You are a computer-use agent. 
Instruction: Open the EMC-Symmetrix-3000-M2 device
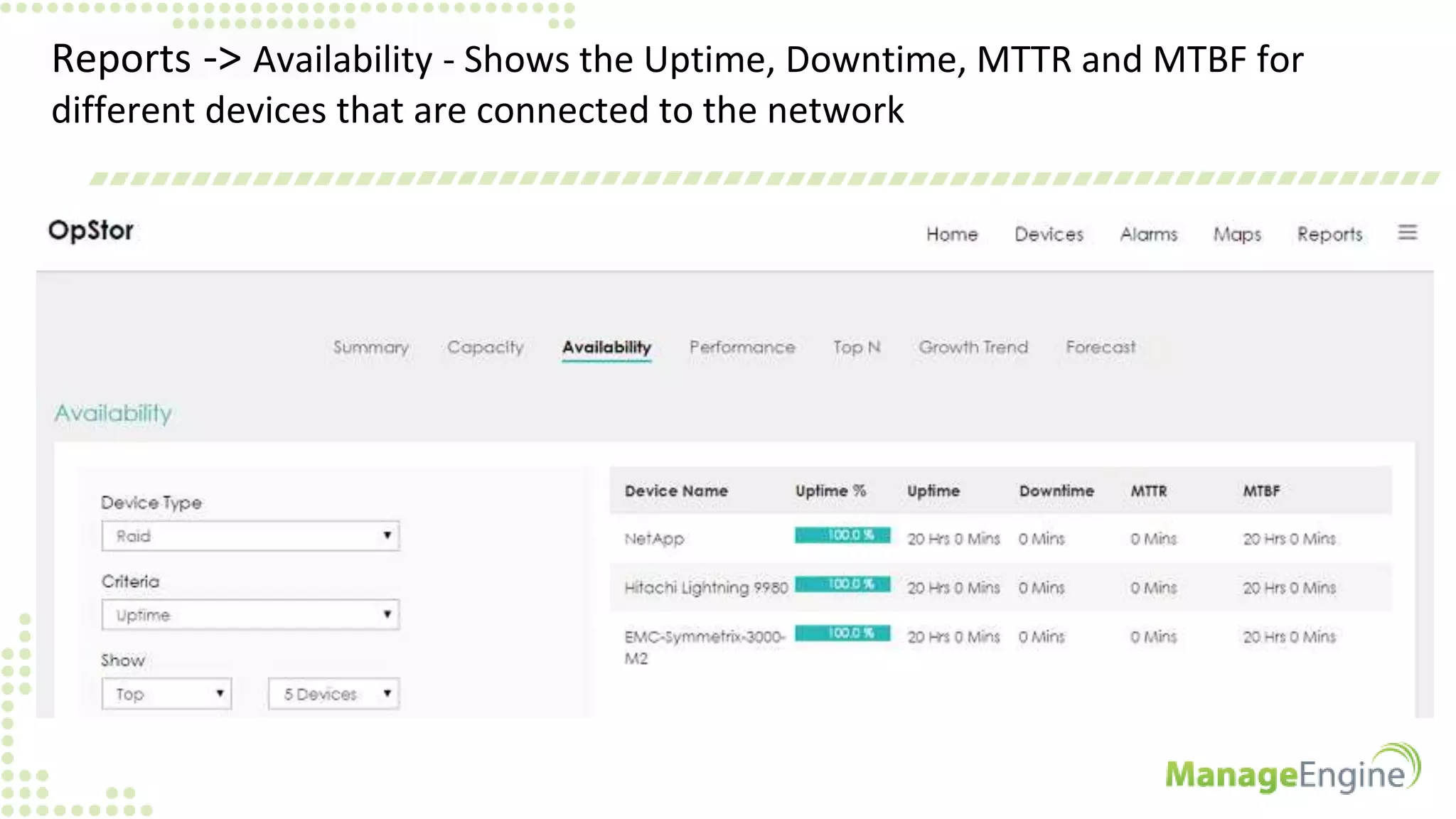pyautogui.click(x=705, y=647)
